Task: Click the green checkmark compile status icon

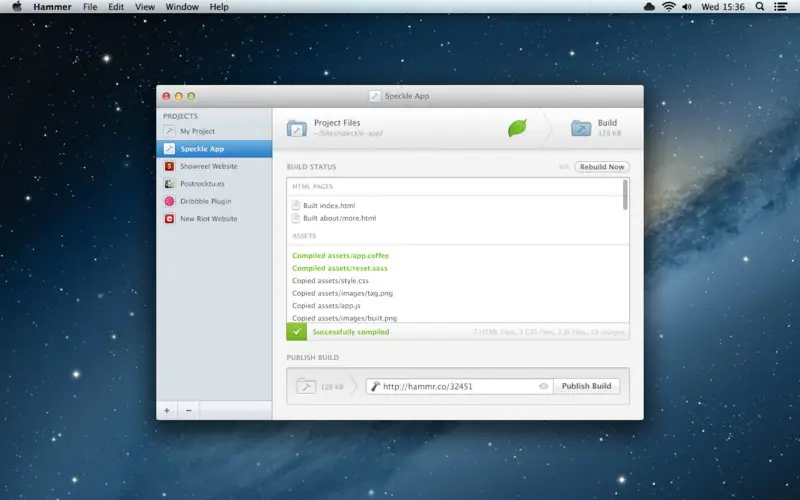Action: click(x=296, y=332)
